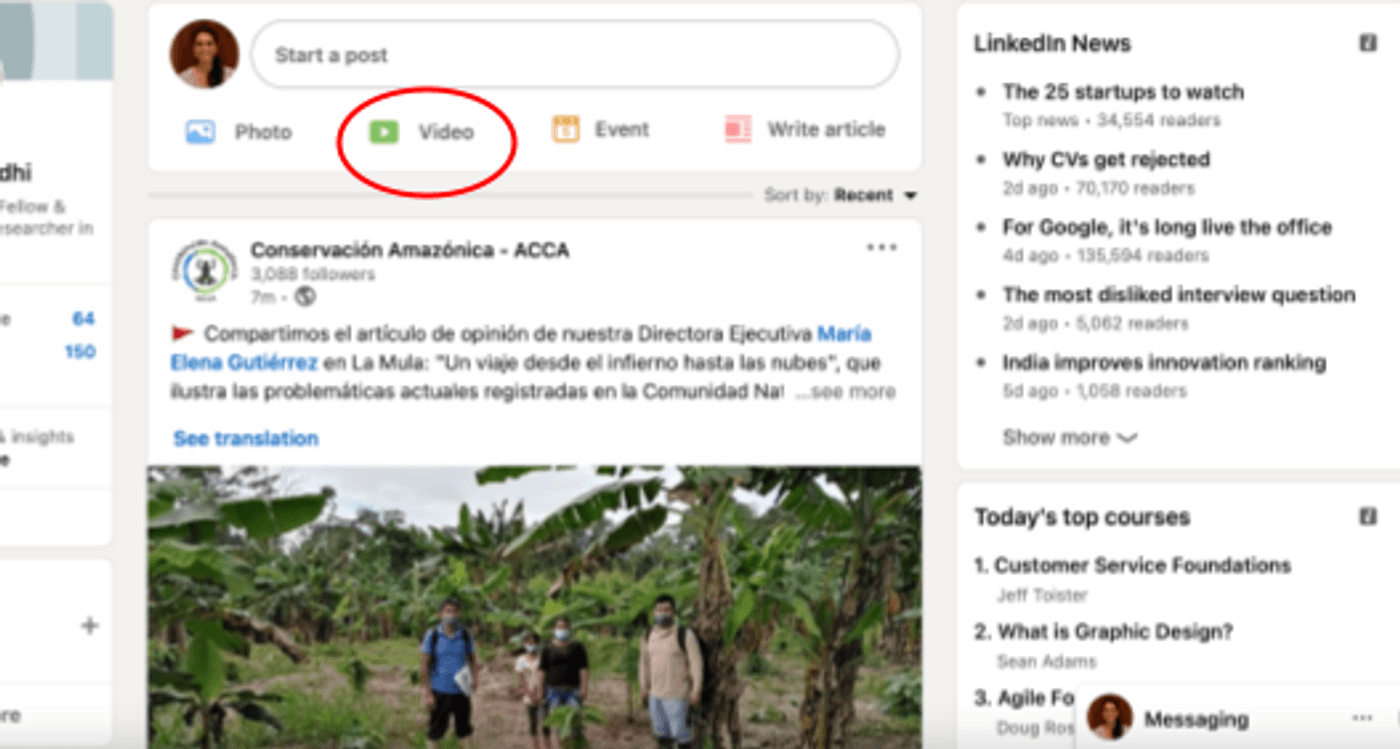This screenshot has height=749, width=1400.
Task: Select the Photo attachment icon
Action: [200, 129]
